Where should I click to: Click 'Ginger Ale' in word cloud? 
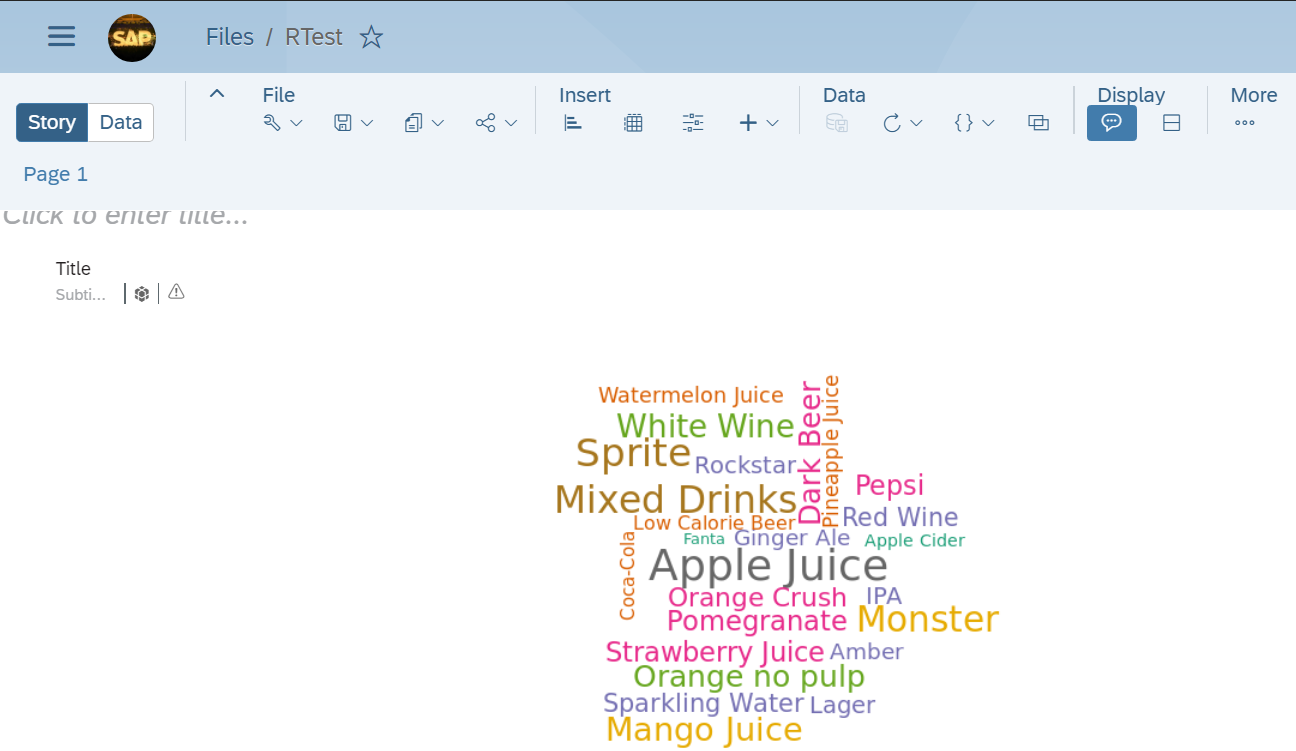click(792, 538)
